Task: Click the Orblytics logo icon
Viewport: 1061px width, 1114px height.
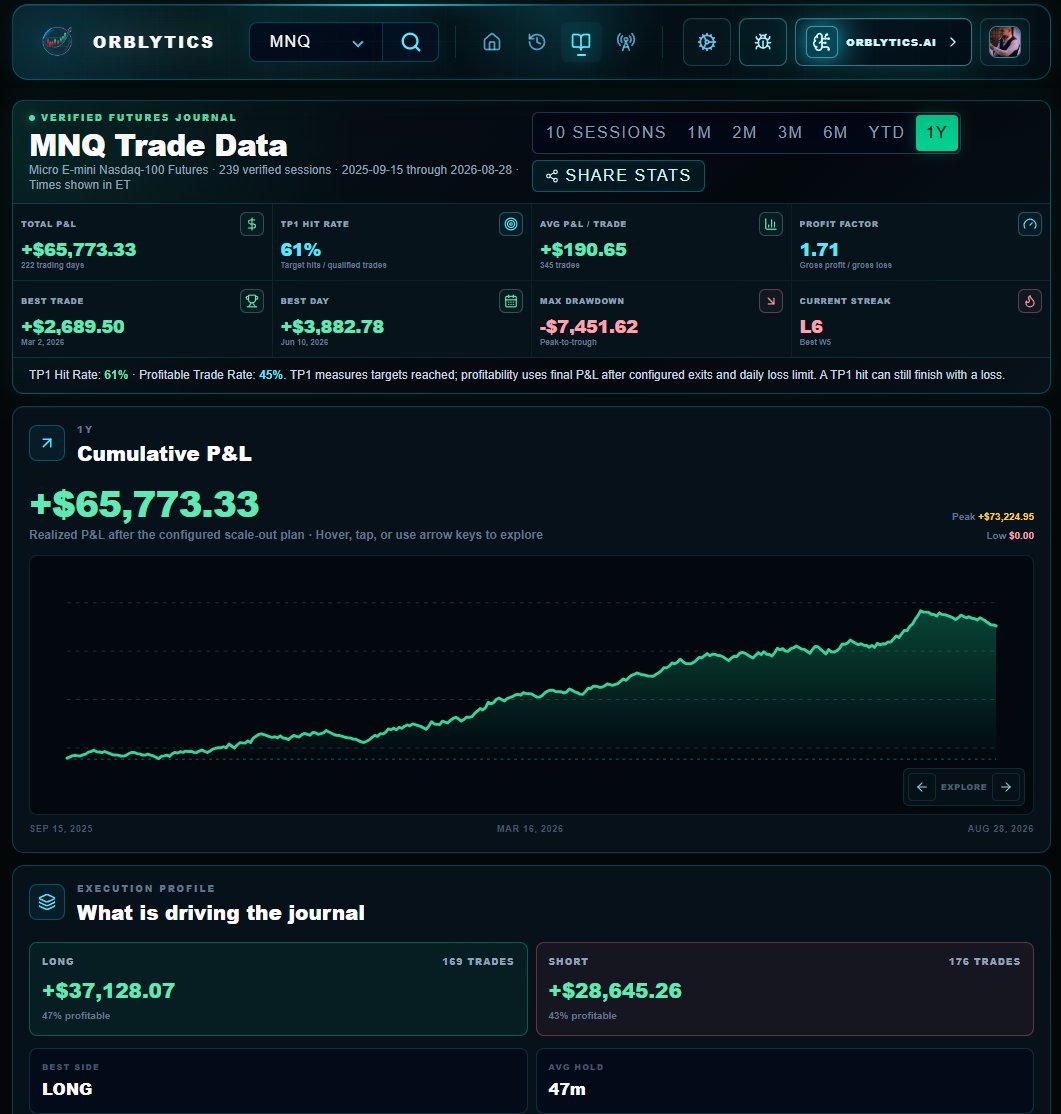Action: pos(57,42)
